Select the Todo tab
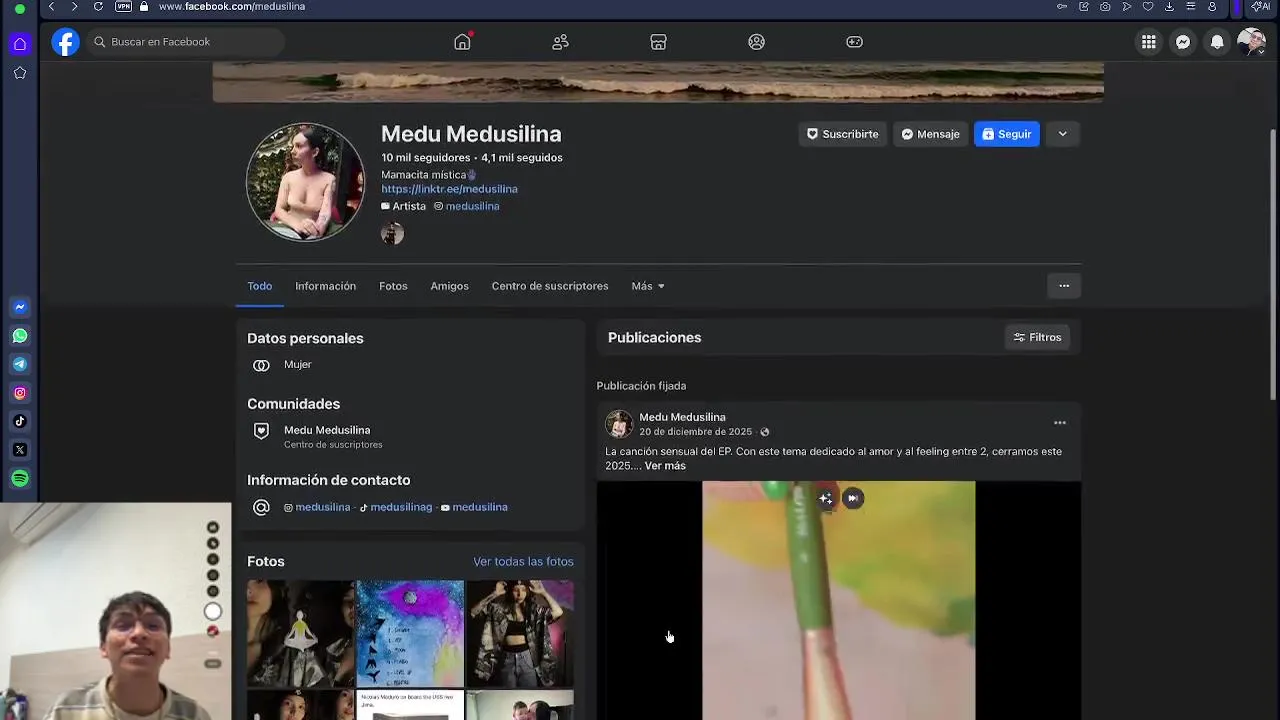1280x720 pixels. pos(260,286)
